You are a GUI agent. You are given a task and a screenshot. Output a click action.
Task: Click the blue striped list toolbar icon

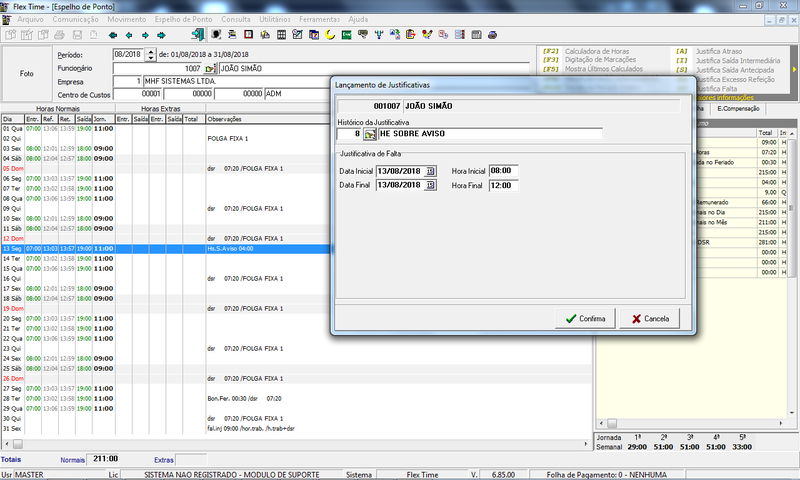[x=460, y=35]
